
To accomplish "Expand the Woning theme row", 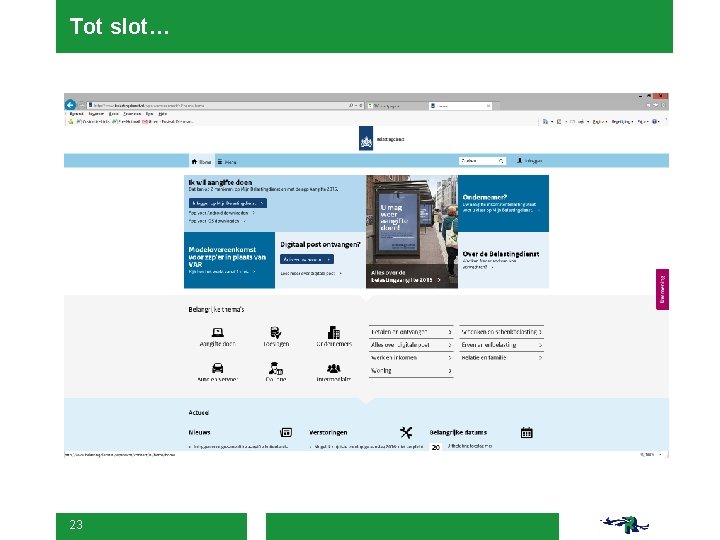I will point(411,371).
